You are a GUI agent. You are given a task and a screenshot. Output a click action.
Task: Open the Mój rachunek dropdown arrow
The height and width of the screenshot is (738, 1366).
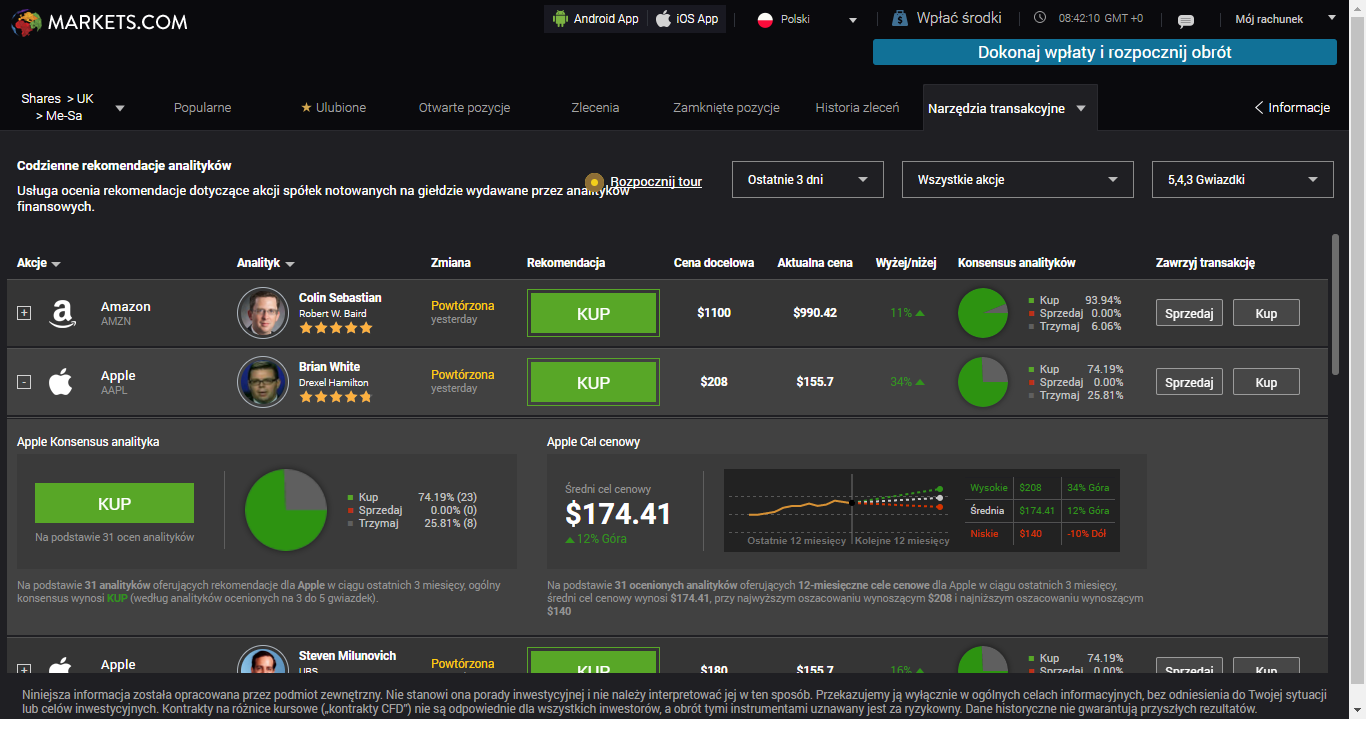coord(1332,18)
